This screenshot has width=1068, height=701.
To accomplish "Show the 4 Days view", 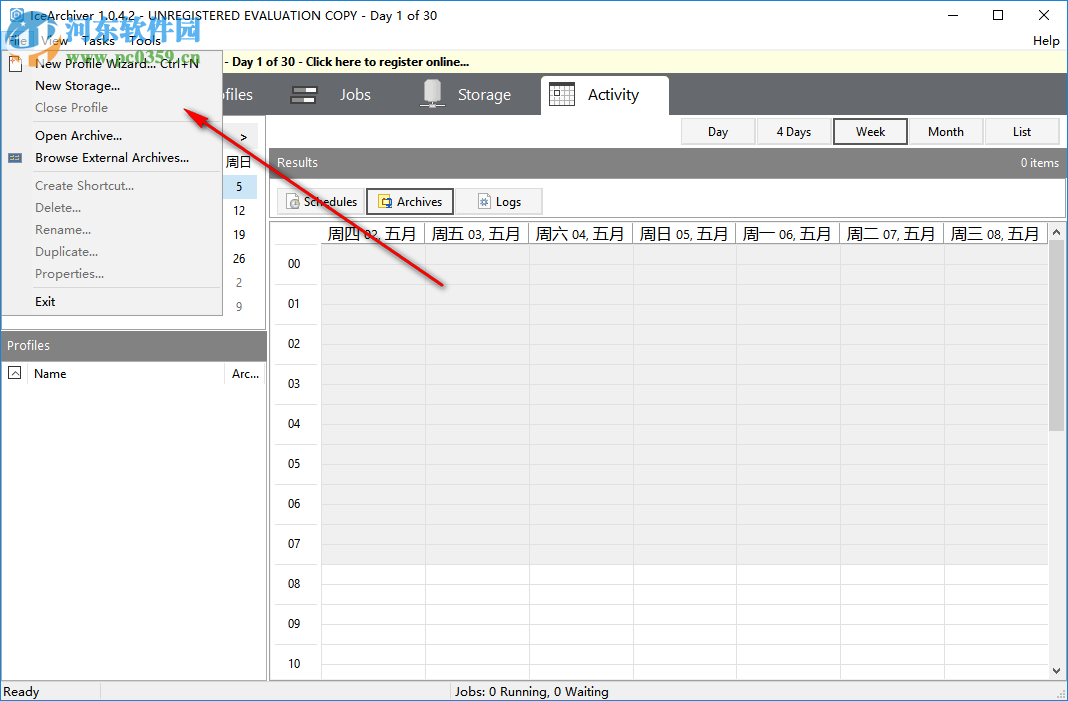I will coord(794,131).
